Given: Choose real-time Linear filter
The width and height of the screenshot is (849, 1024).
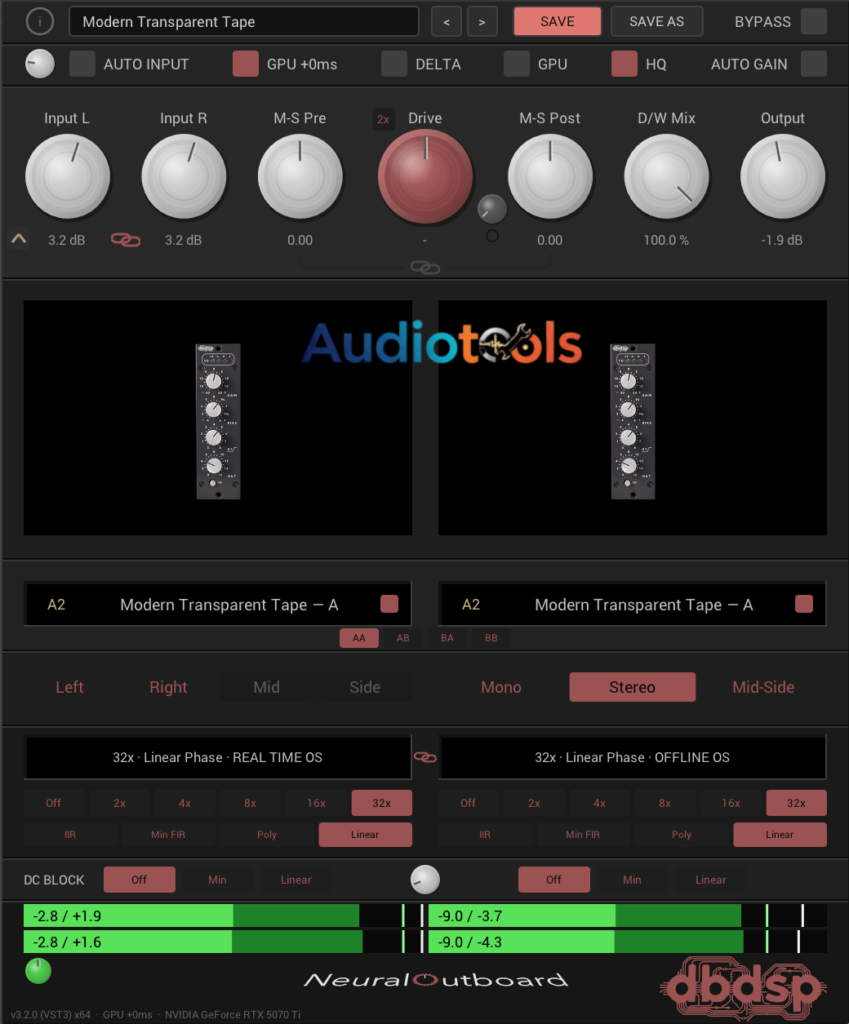Looking at the screenshot, I should point(365,834).
